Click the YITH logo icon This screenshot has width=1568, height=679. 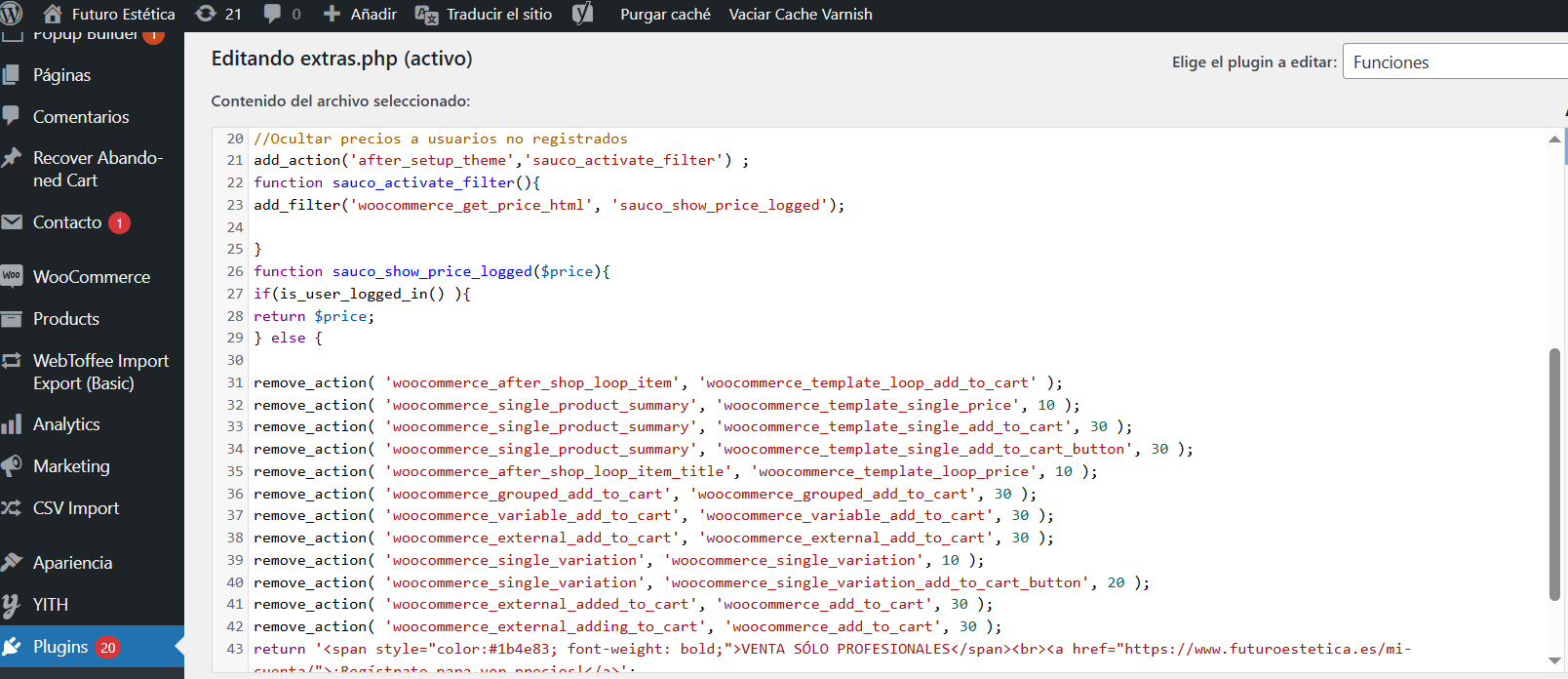pyautogui.click(x=12, y=605)
